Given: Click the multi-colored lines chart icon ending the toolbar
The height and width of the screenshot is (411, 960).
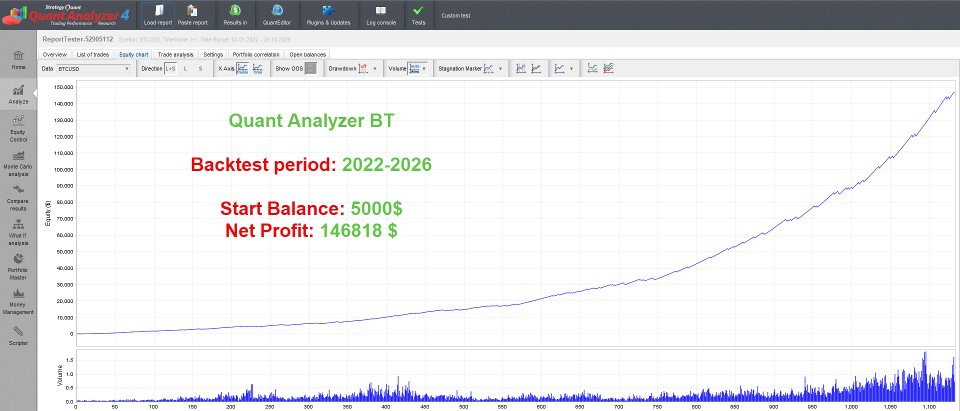Looking at the screenshot, I should click(x=608, y=69).
